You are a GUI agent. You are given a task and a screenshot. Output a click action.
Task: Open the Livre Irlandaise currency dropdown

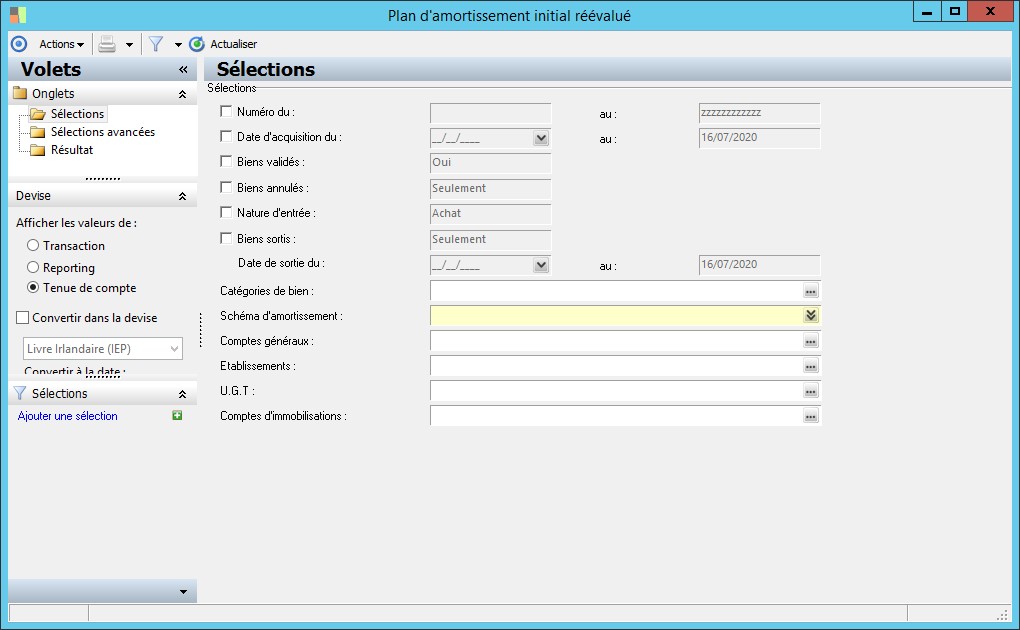click(103, 349)
